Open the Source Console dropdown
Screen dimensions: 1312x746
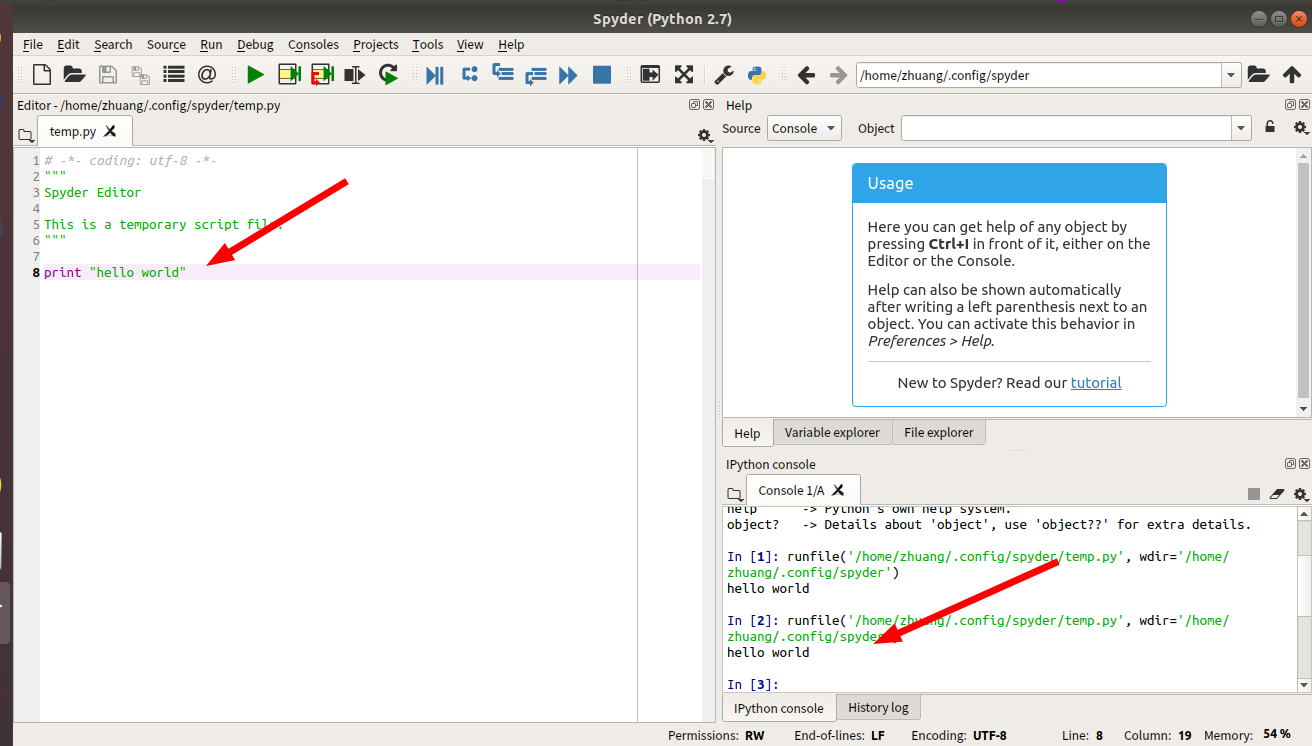pos(804,128)
